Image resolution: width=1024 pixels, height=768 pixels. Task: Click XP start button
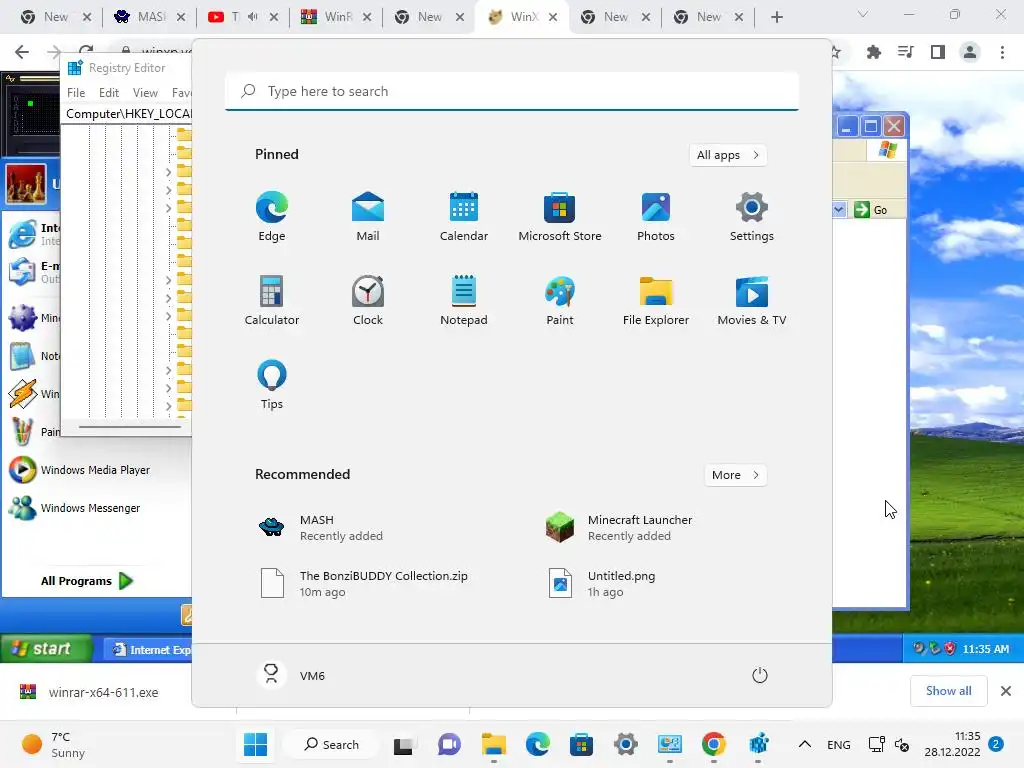point(46,648)
